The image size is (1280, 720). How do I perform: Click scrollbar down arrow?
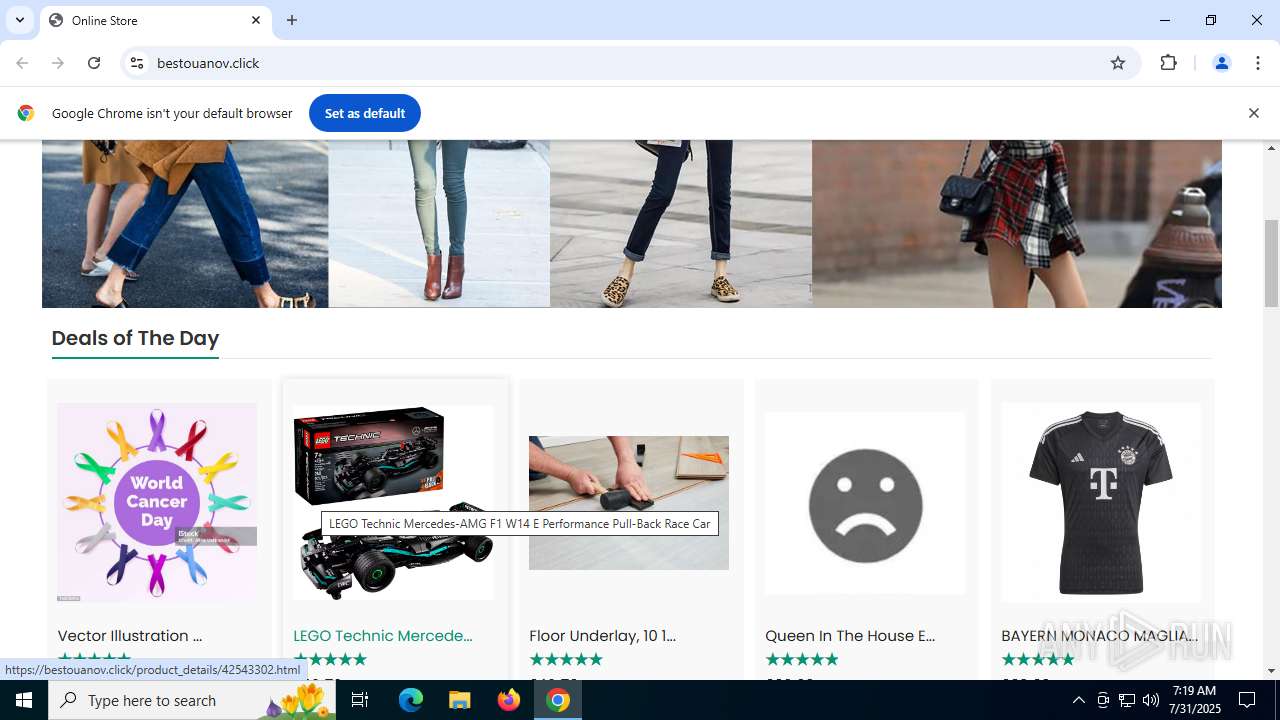(x=1271, y=671)
